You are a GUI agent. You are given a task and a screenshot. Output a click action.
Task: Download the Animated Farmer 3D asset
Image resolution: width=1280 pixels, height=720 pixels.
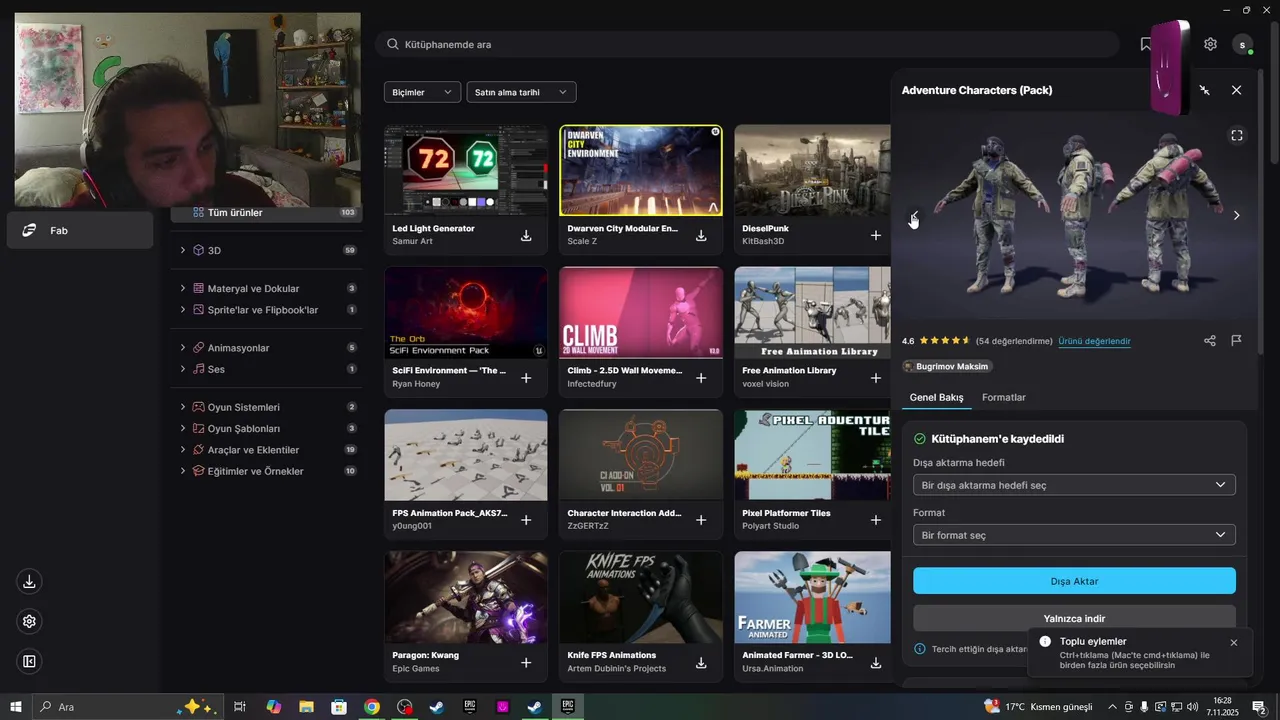pyautogui.click(x=876, y=662)
